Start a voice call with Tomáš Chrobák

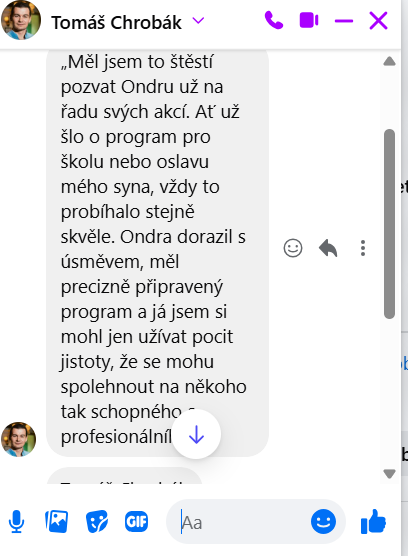tap(274, 20)
